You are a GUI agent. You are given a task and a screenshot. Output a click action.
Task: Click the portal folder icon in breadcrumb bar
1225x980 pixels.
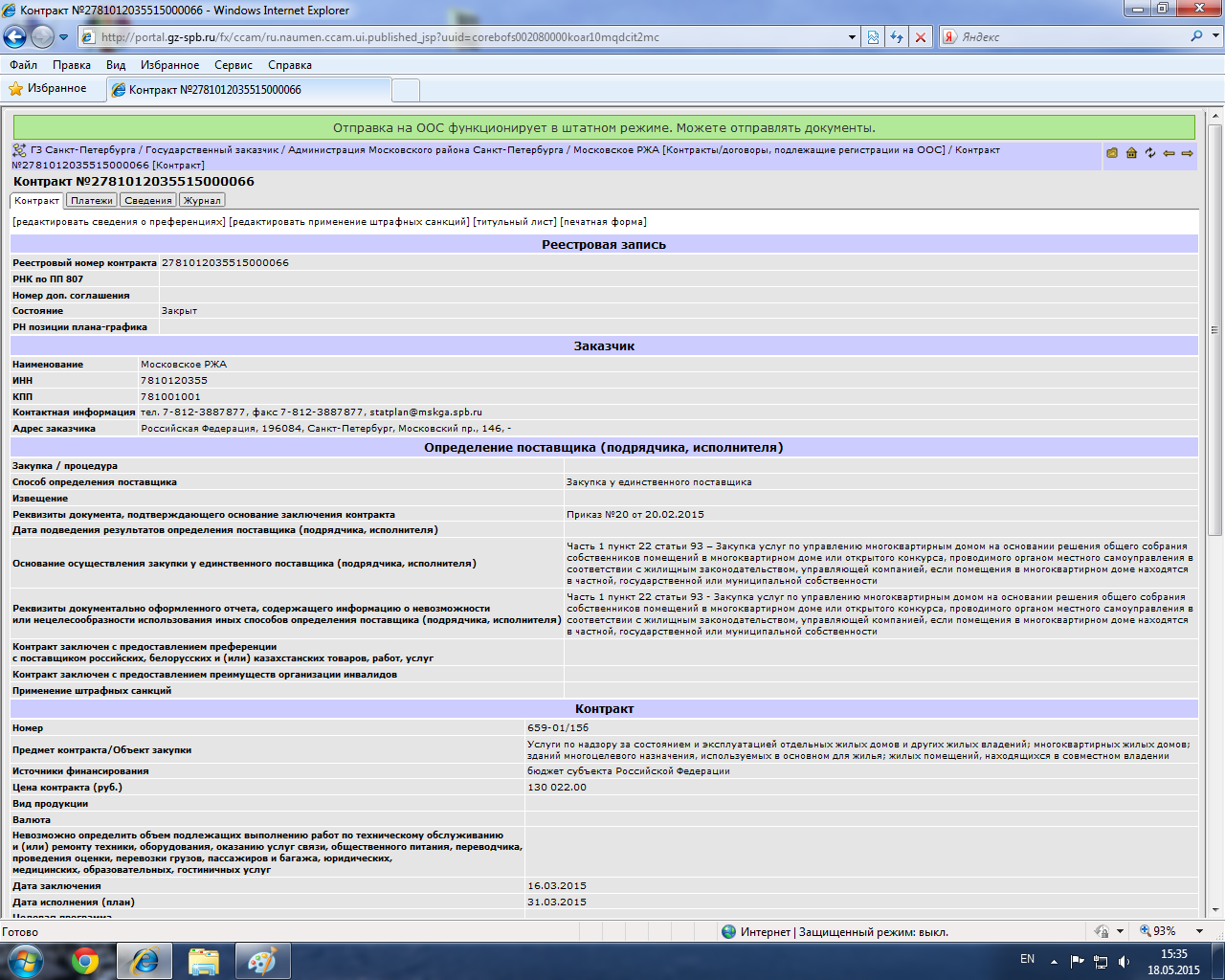tap(1112, 153)
